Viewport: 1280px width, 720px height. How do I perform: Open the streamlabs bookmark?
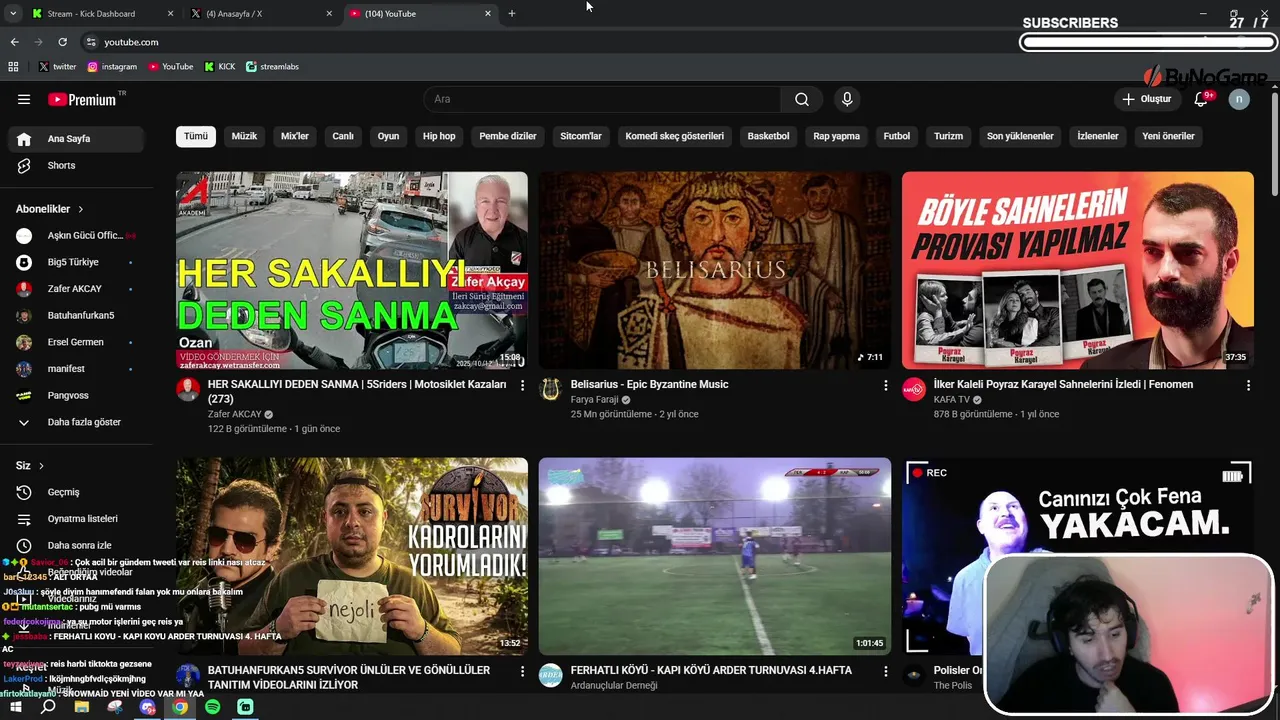click(272, 67)
